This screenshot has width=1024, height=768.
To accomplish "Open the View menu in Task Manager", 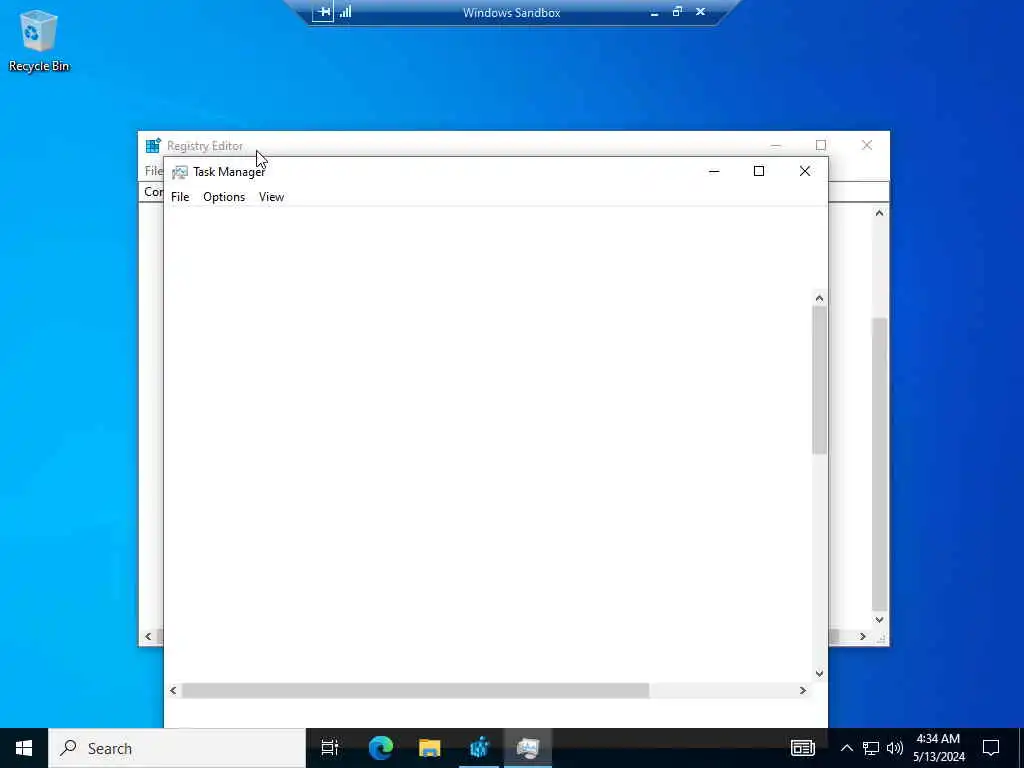I will tap(271, 197).
